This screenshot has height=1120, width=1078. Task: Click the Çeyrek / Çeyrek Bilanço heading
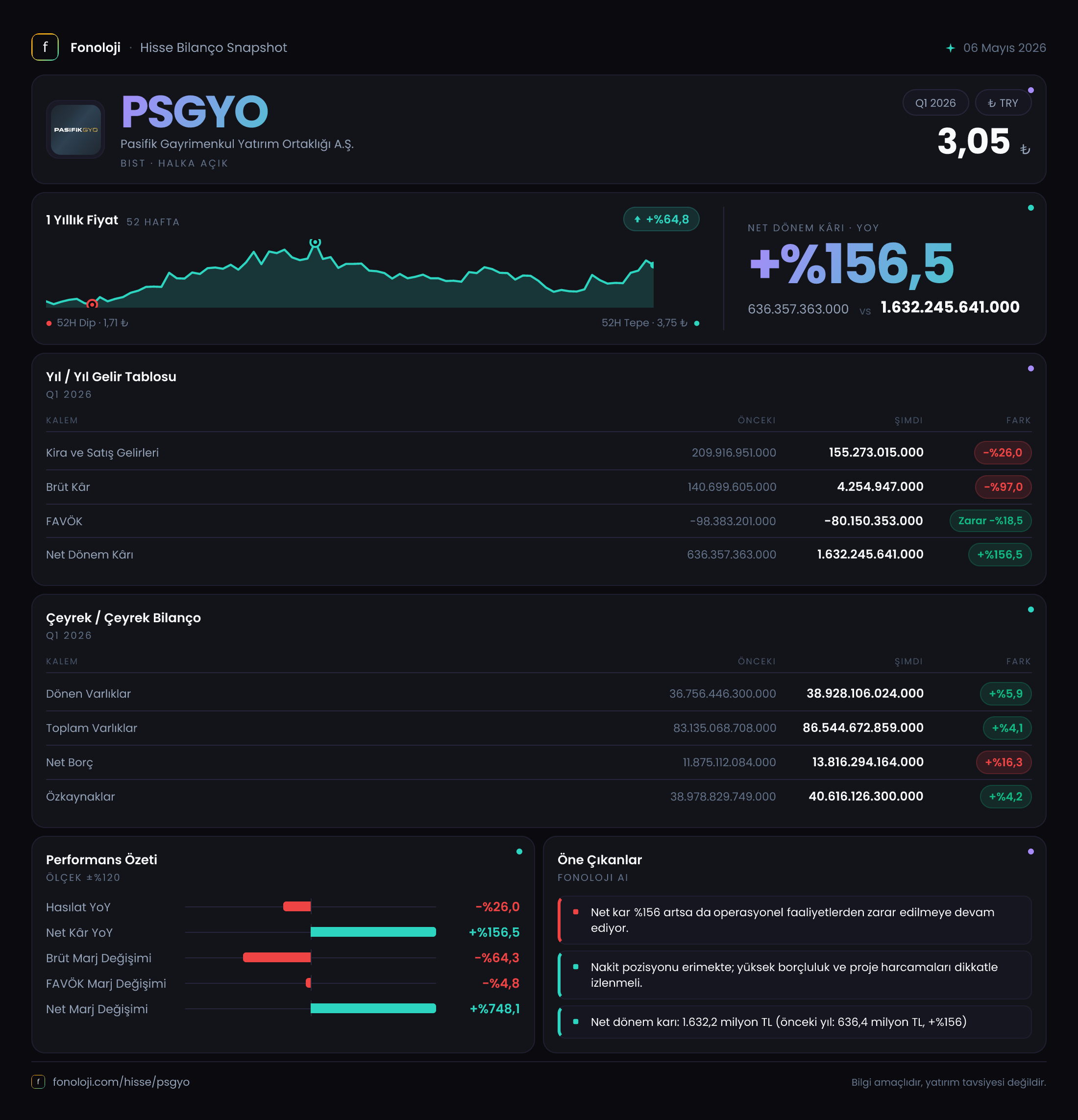point(123,618)
